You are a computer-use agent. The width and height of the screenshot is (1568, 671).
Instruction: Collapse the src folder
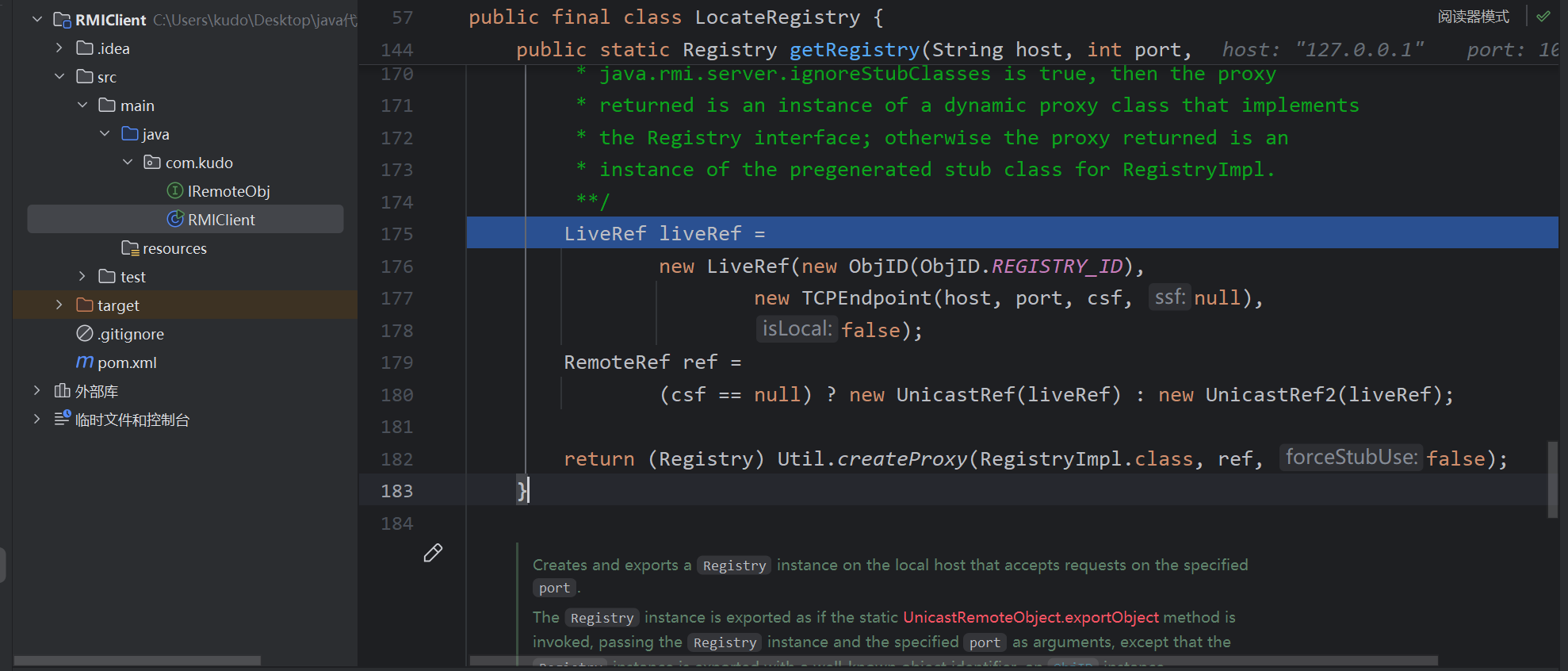59,77
